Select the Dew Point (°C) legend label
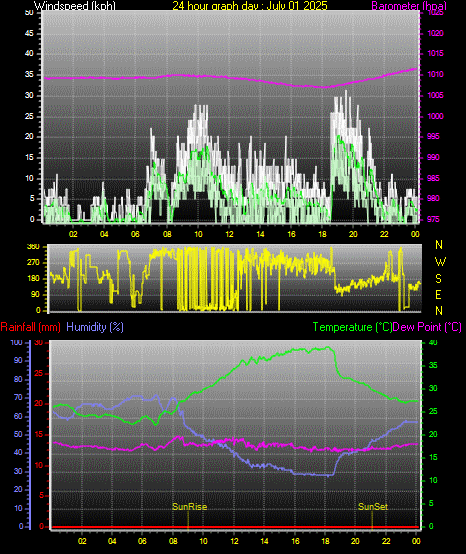This screenshot has width=466, height=554. 427,327
